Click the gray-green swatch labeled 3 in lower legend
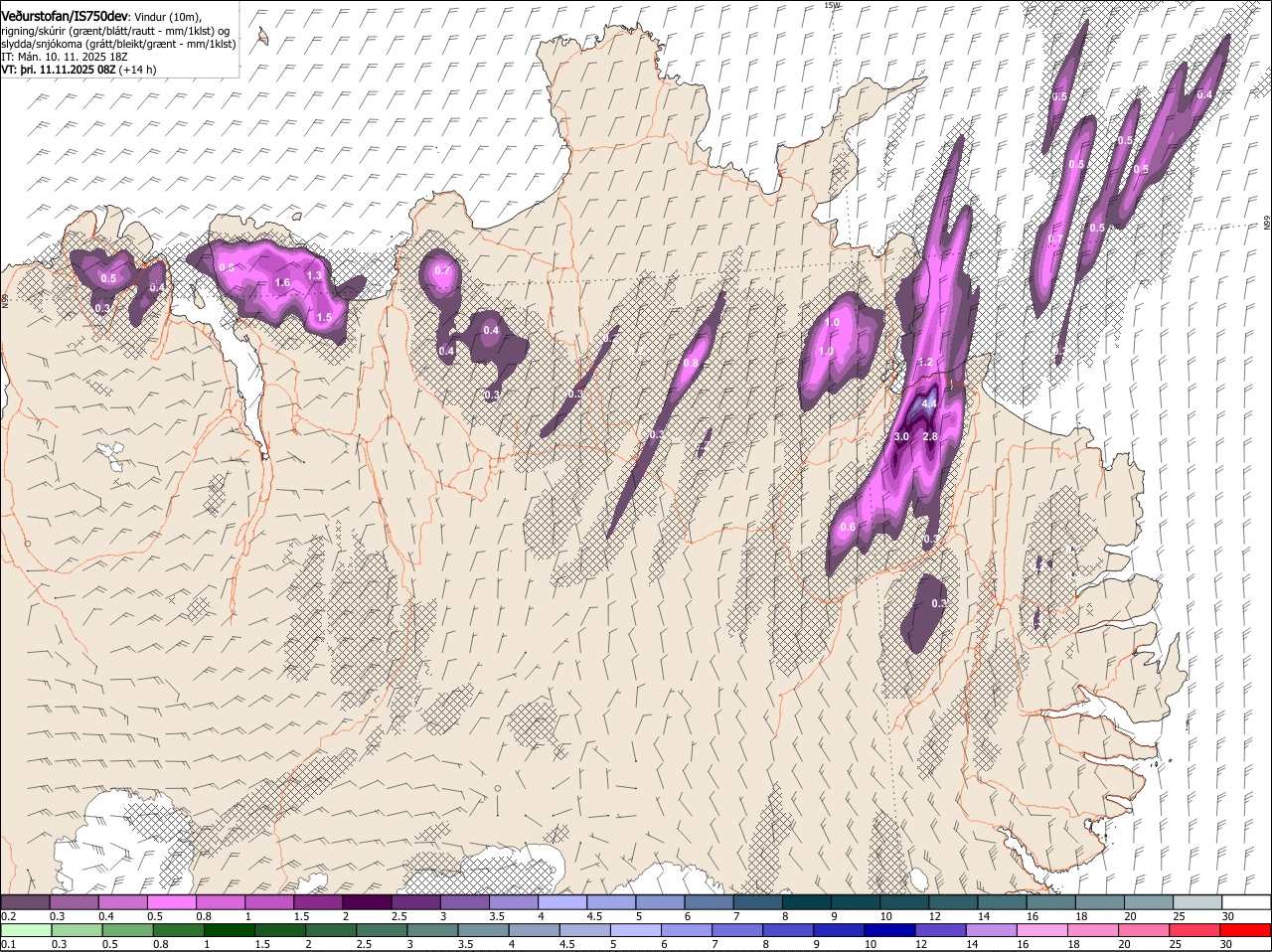The image size is (1272, 952). tap(434, 931)
